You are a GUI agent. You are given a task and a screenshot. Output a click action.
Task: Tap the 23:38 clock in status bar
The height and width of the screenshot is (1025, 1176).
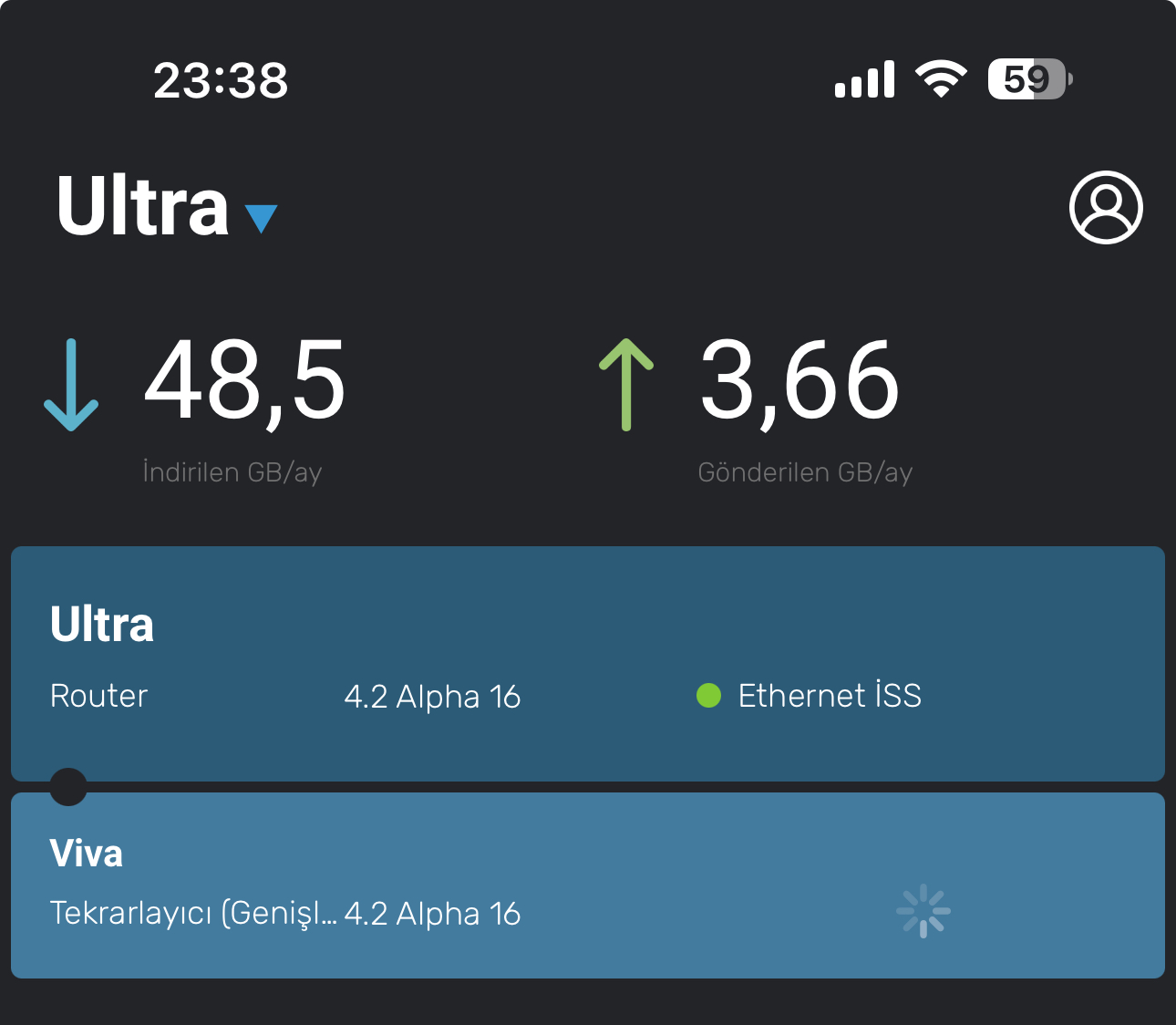(221, 80)
